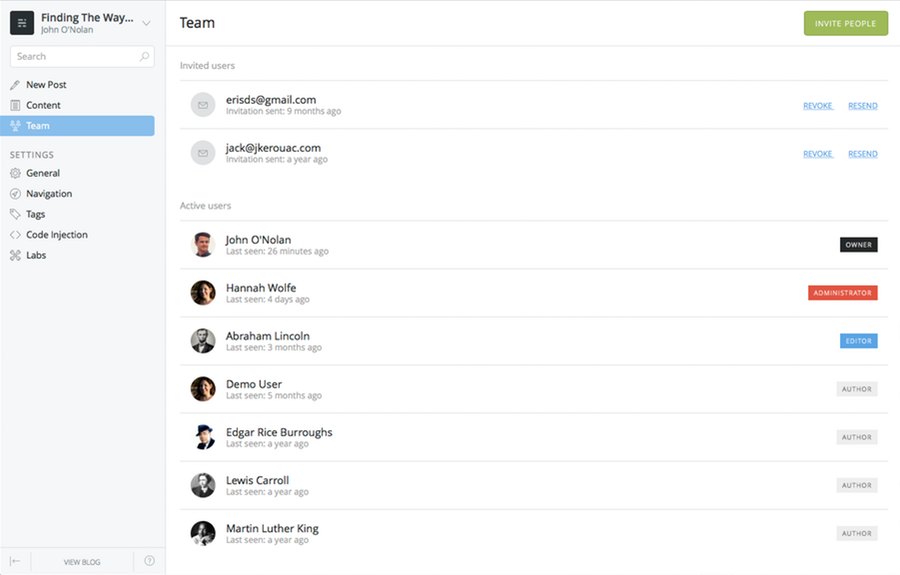
Task: Expand the blog name dropdown chevron
Action: coord(146,24)
